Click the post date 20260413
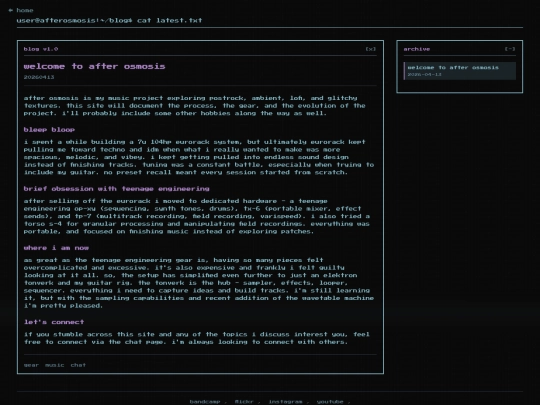Viewport: 540px width, 405px height. pos(39,77)
